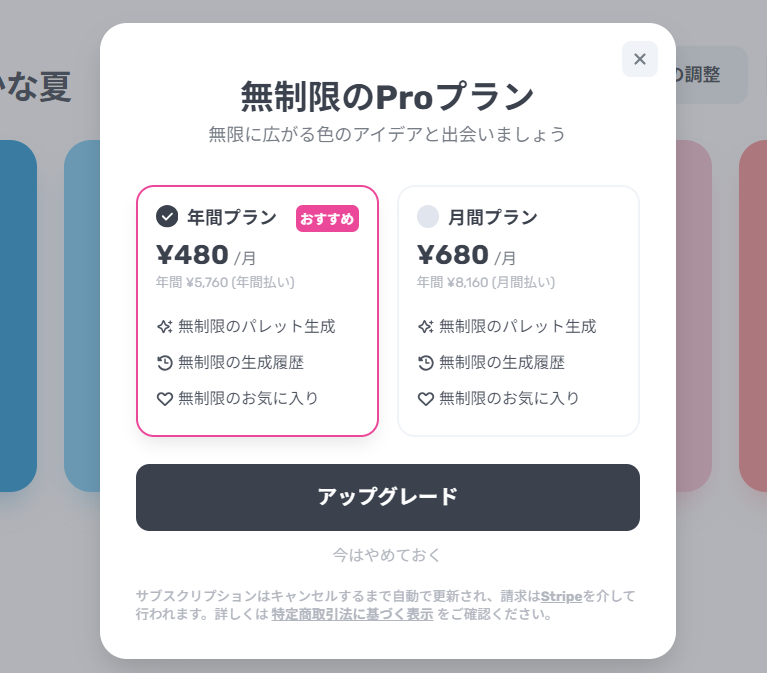Click history icon in annual plan features
This screenshot has width=767, height=673.
[x=165, y=362]
